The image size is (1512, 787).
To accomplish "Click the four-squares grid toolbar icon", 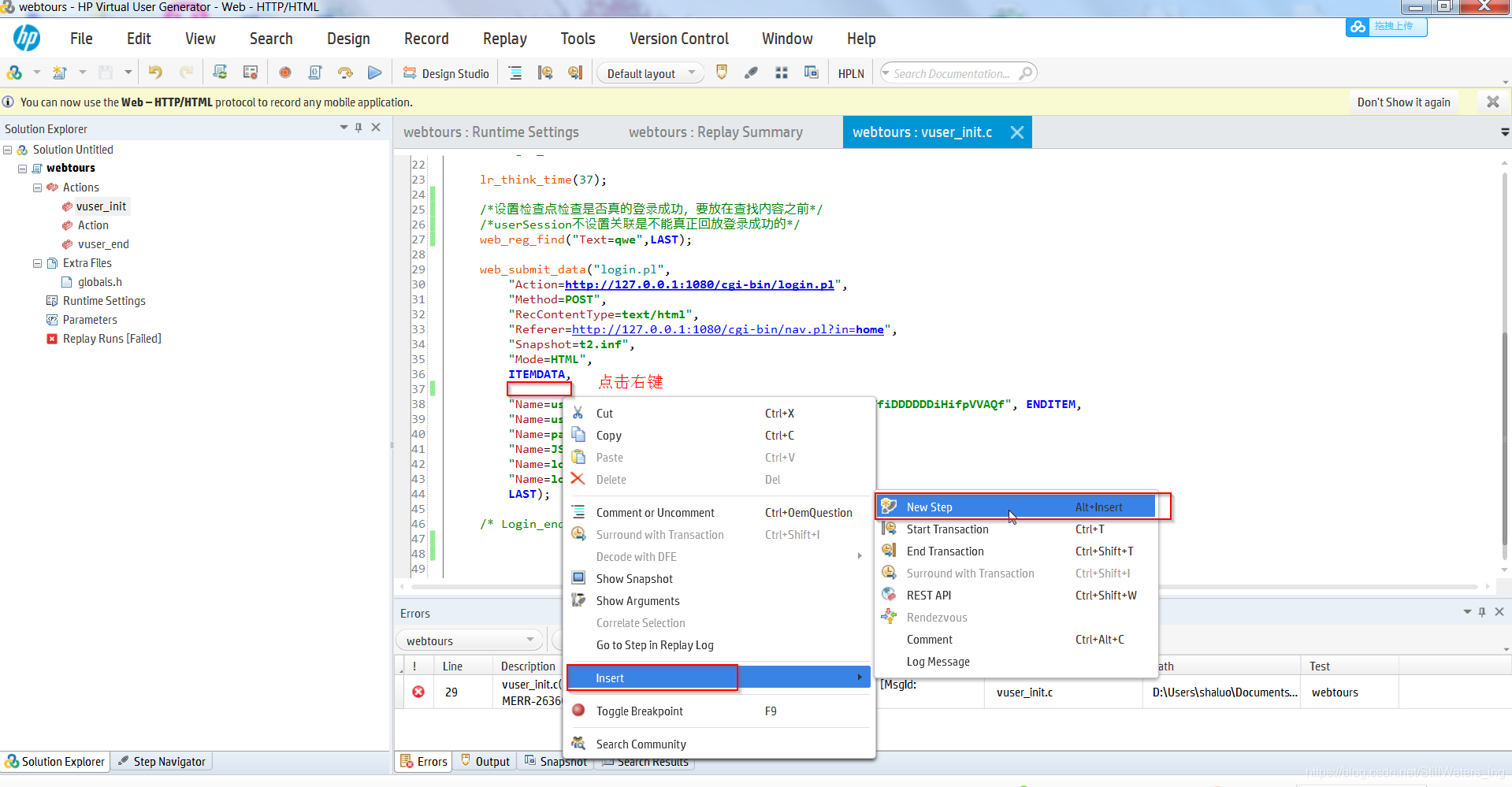I will (x=782, y=73).
